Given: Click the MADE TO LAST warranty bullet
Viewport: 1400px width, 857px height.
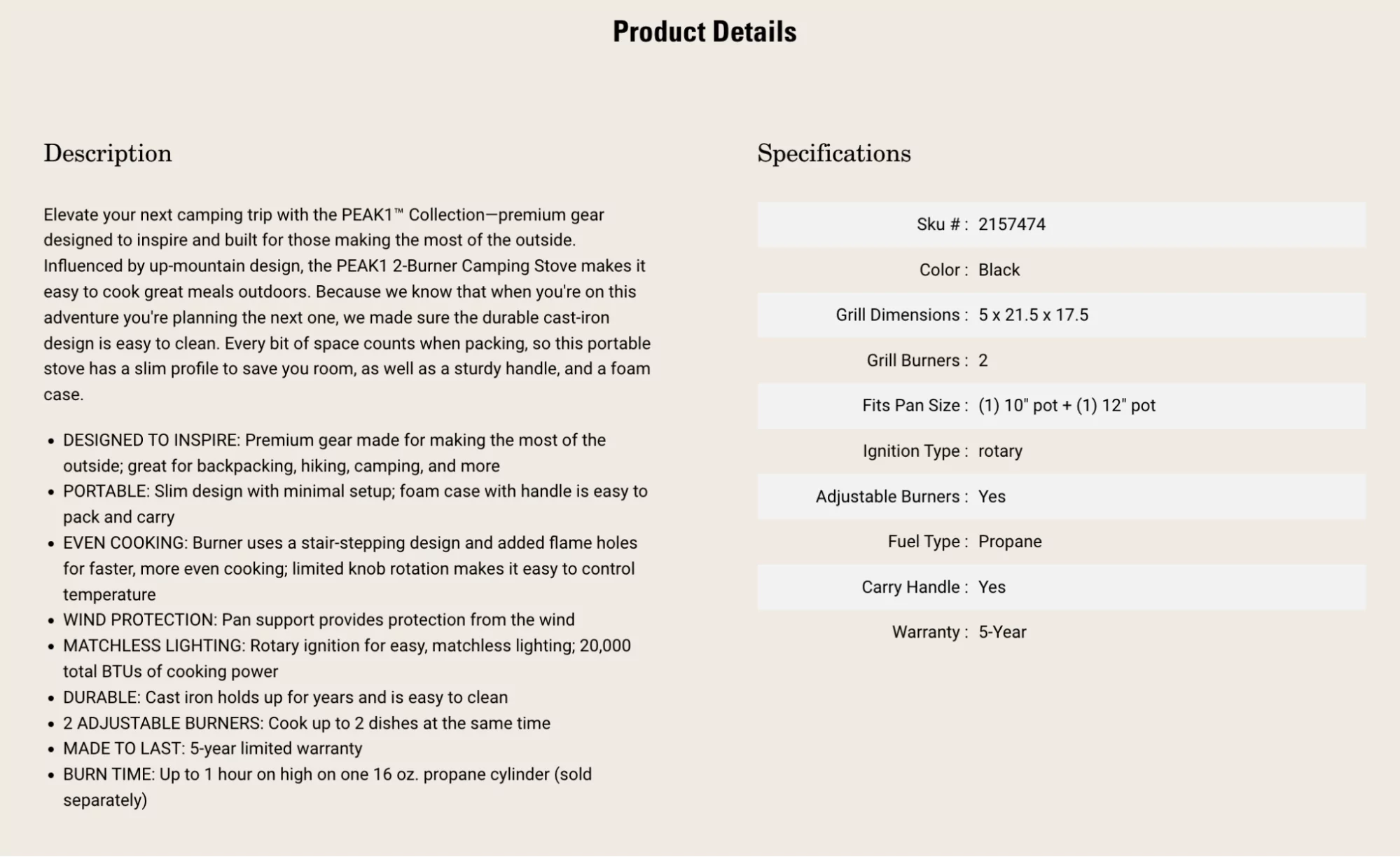Looking at the screenshot, I should pos(213,748).
